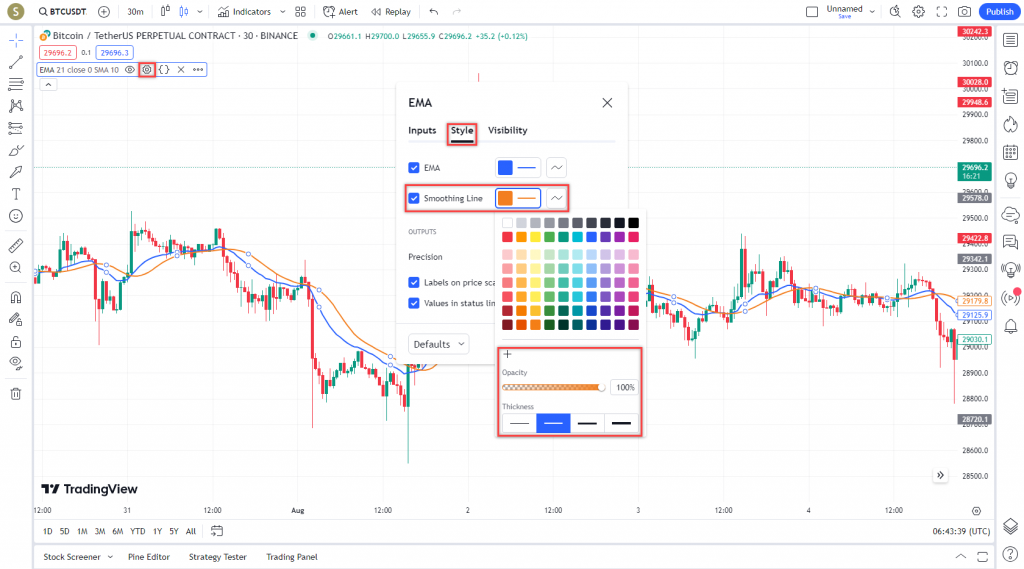Viewport: 1024px width, 569px height.
Task: Add symbol with plus icon near BTCUSDT
Action: (x=104, y=12)
